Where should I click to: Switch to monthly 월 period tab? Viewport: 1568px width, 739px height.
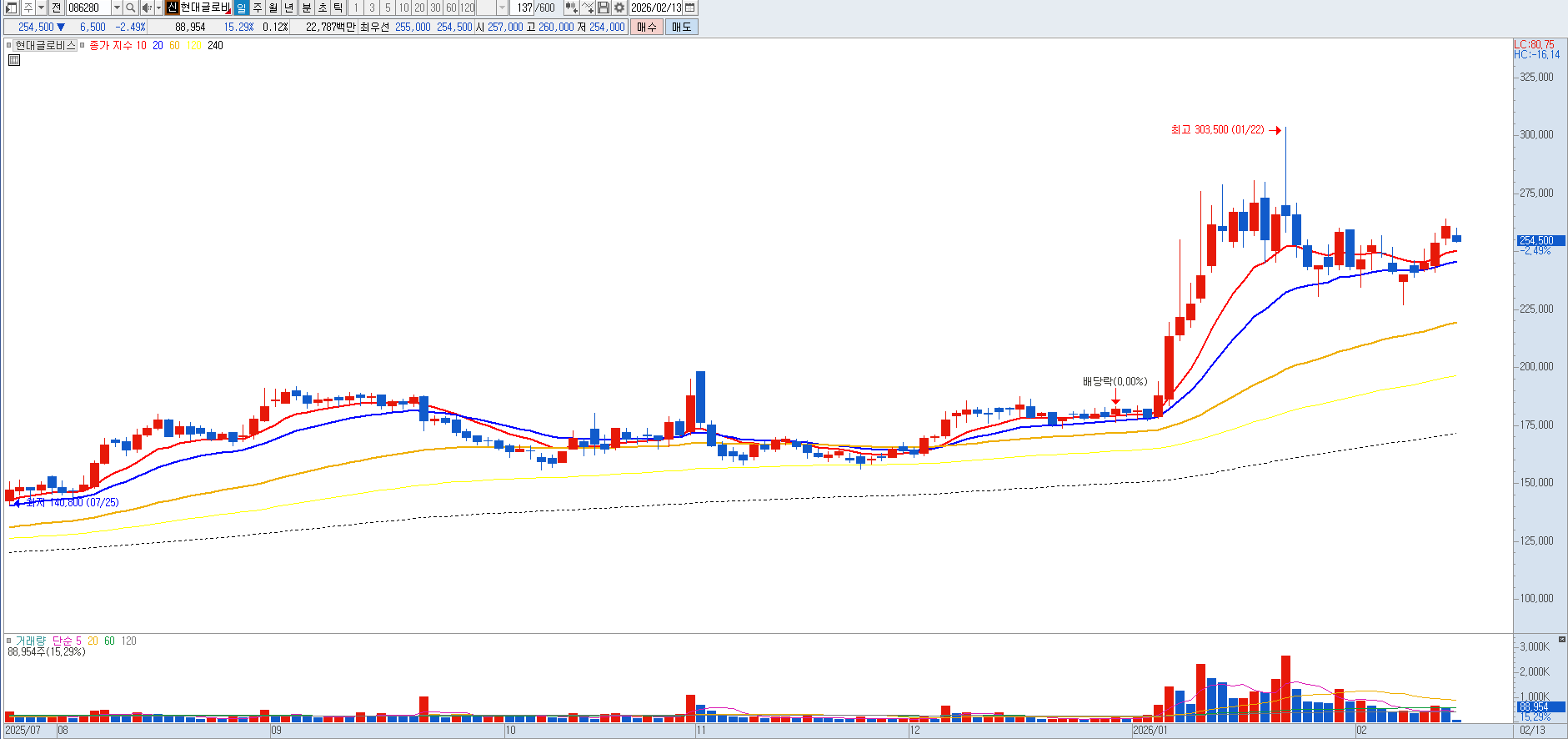pos(273,8)
